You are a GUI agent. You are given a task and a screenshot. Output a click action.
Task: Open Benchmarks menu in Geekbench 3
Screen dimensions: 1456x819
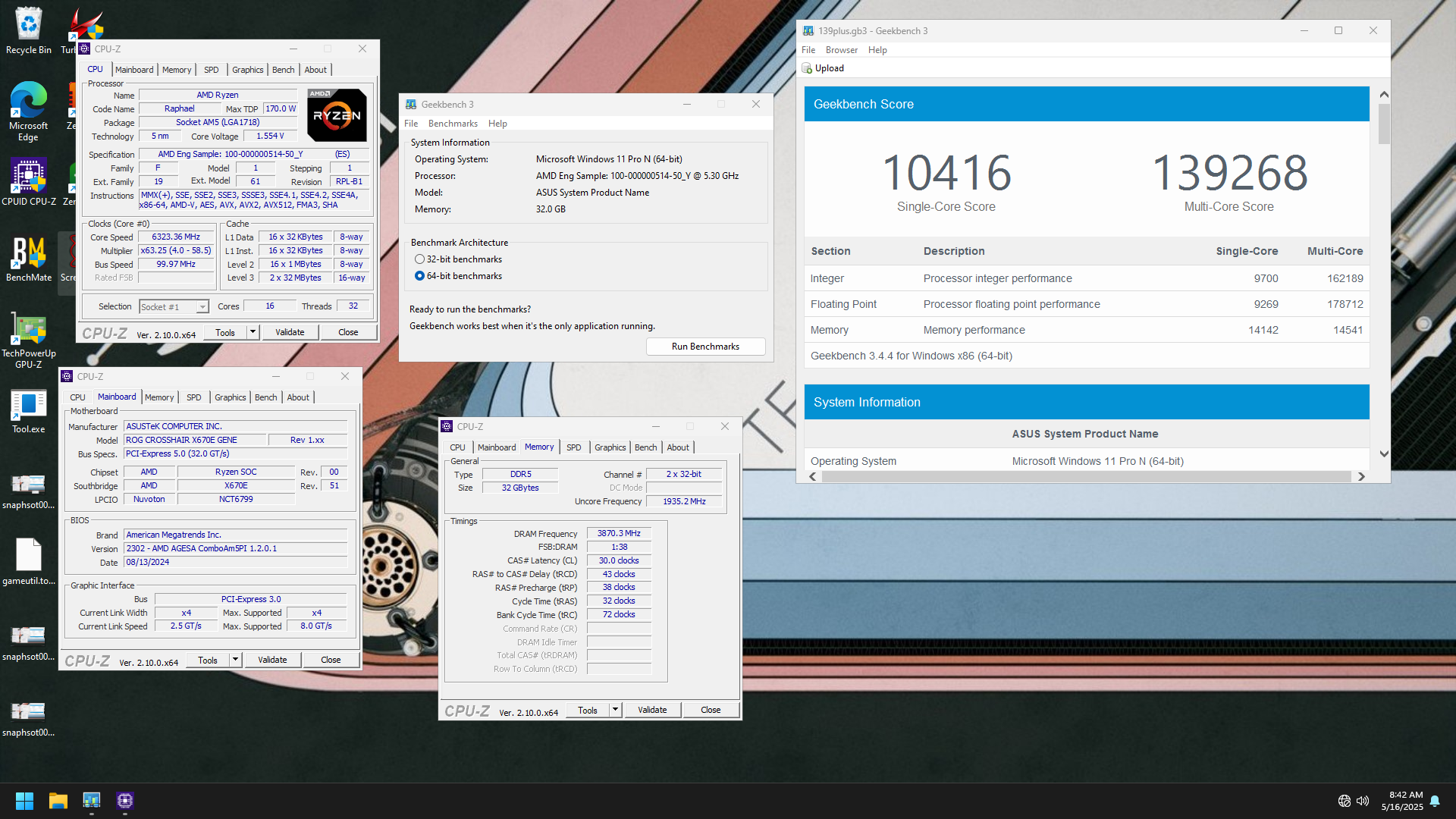[453, 124]
